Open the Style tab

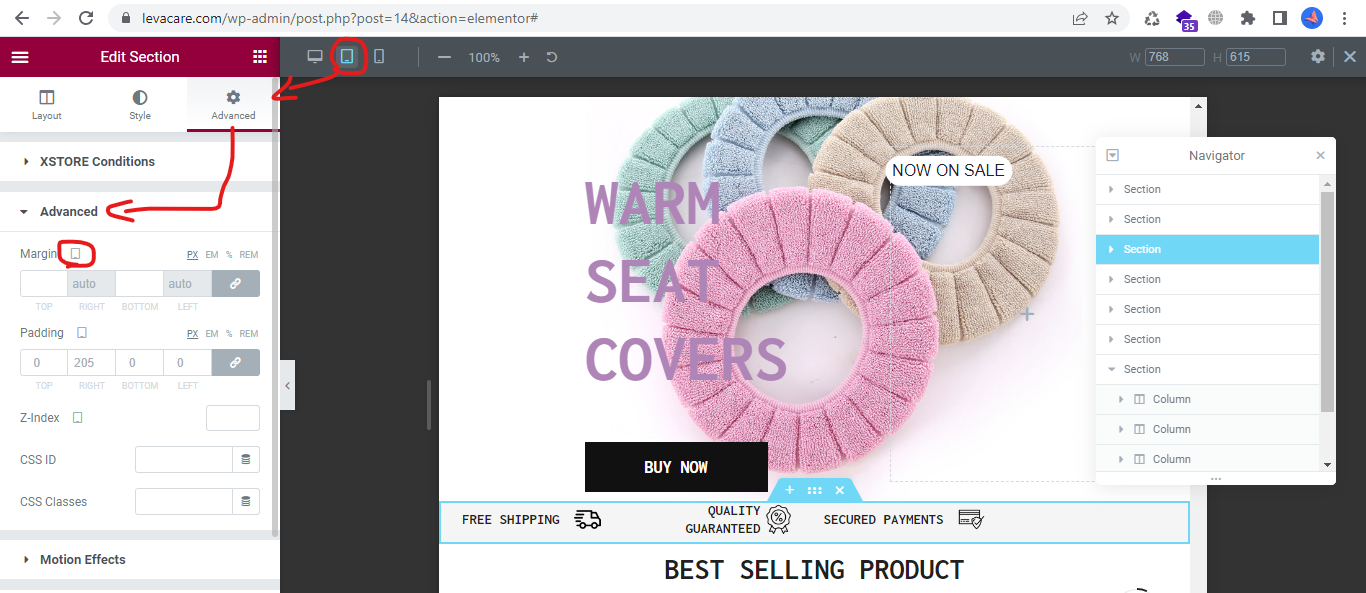(140, 104)
